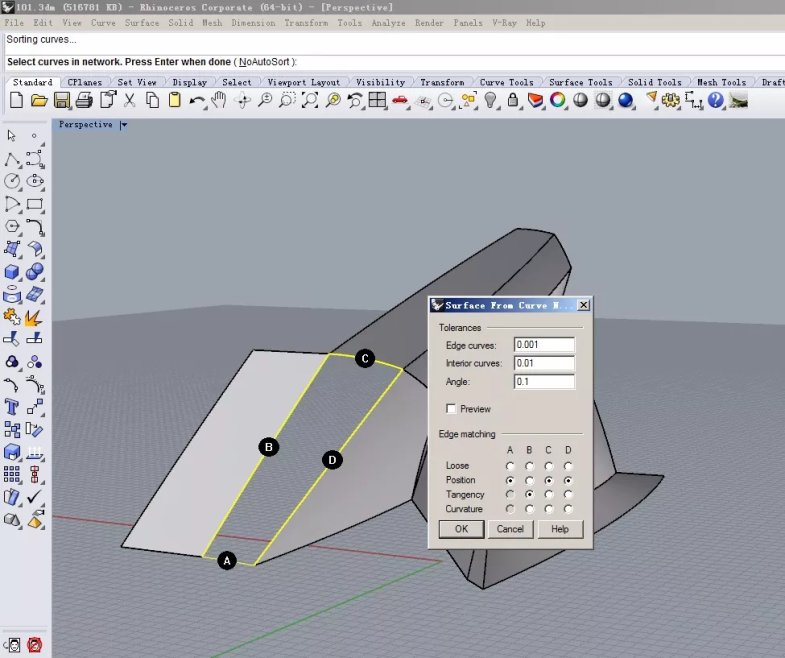The image size is (785, 658).
Task: Open the Help question mark icon
Action: (x=716, y=100)
